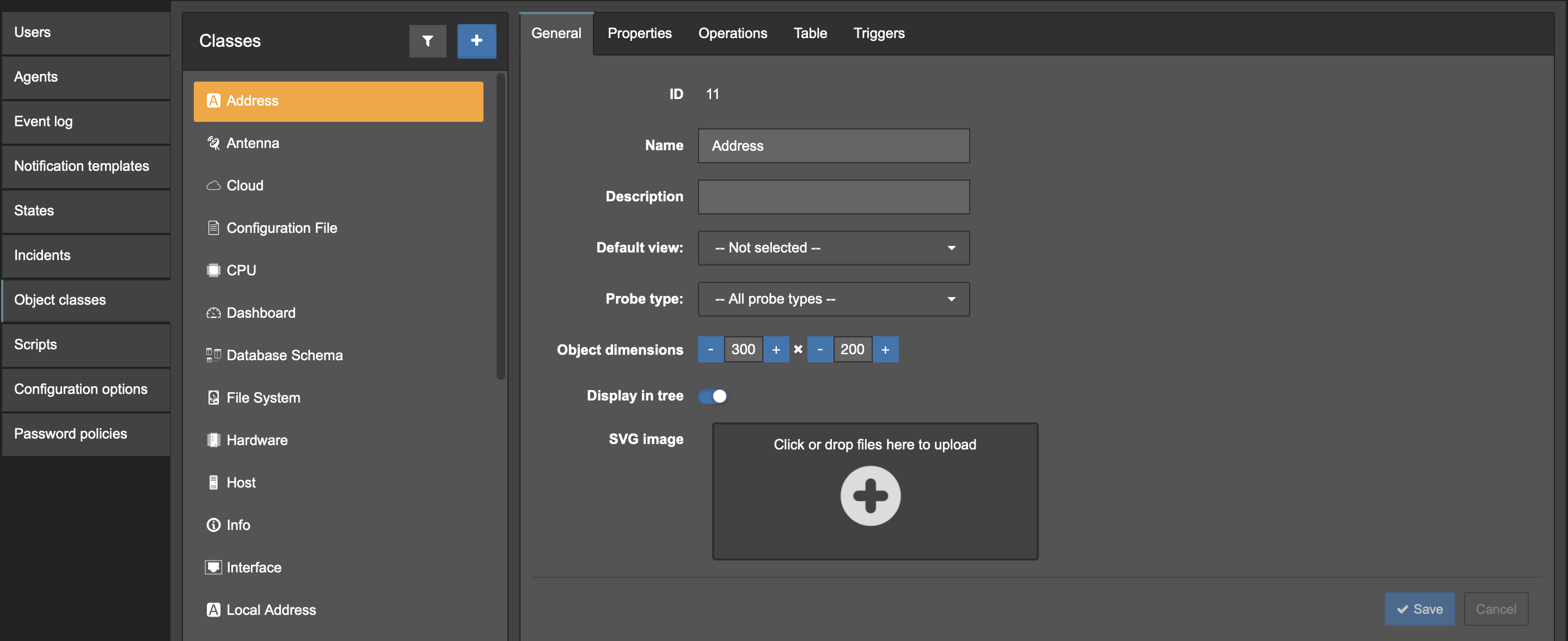1568x641 pixels.
Task: Increase object width with plus stepper
Action: pyautogui.click(x=775, y=350)
